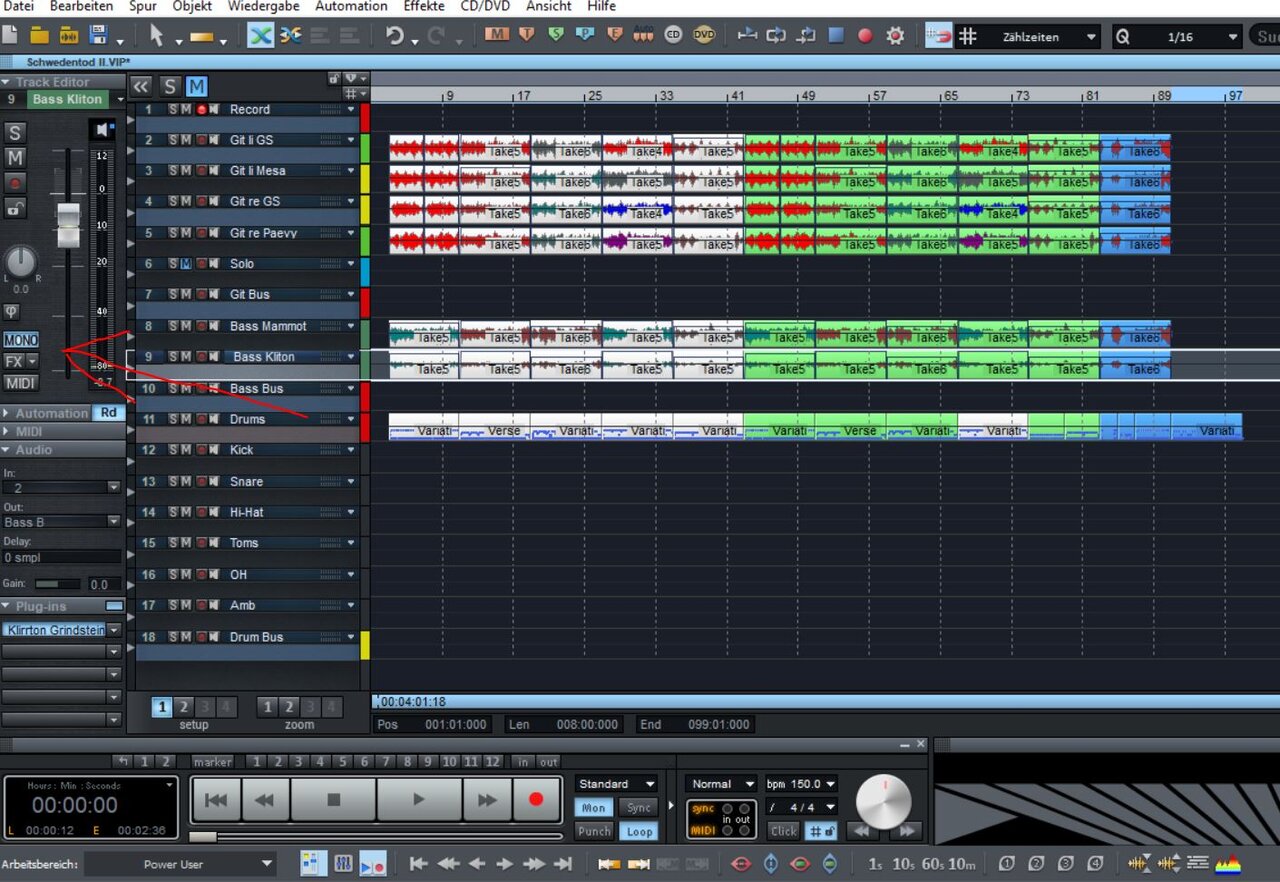Click the Play button in transport
Image resolution: width=1280 pixels, height=882 pixels.
(x=419, y=800)
